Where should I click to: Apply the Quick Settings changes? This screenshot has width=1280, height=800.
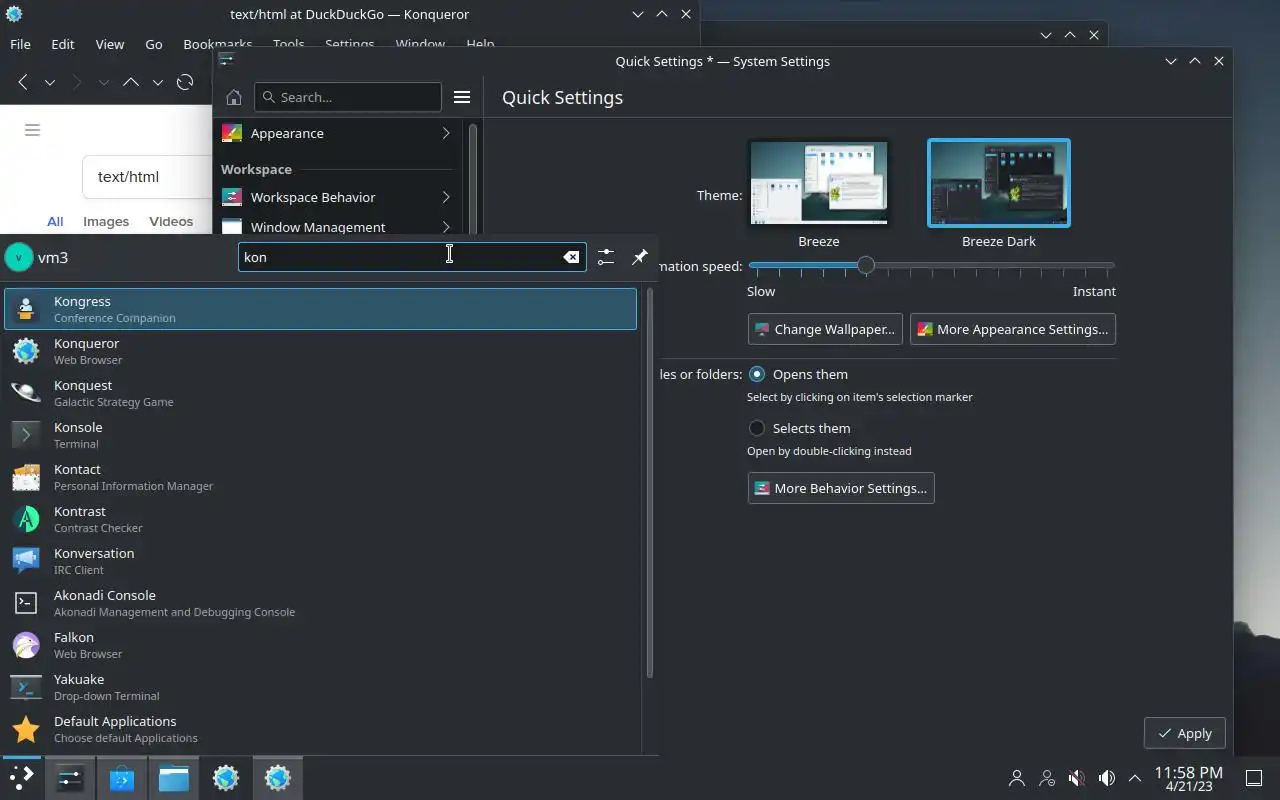pyautogui.click(x=1185, y=733)
